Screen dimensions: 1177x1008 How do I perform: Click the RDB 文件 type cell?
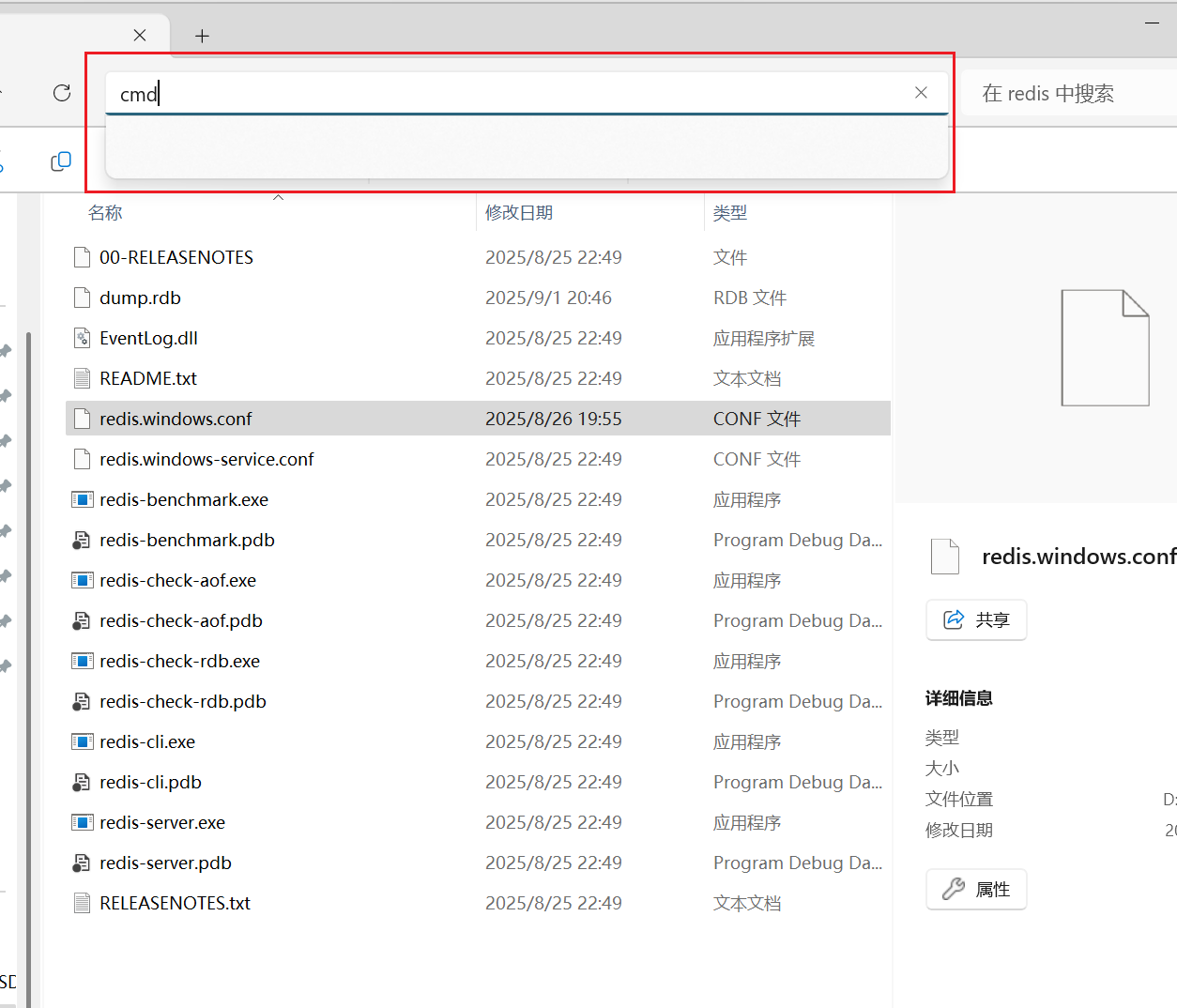point(750,298)
